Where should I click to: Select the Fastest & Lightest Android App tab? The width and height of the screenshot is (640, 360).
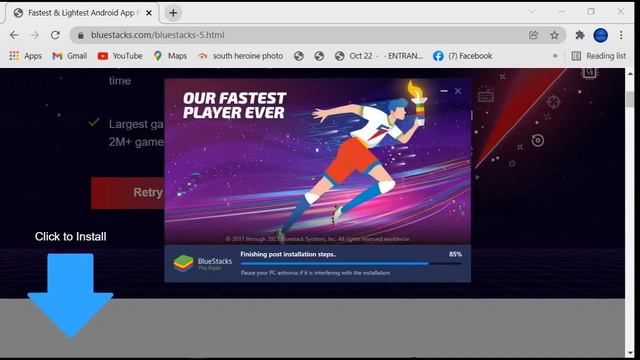[82, 13]
